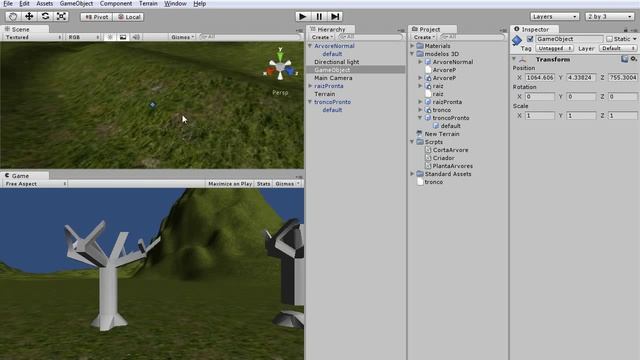Select the Move tool
The image size is (640, 360).
point(29,16)
